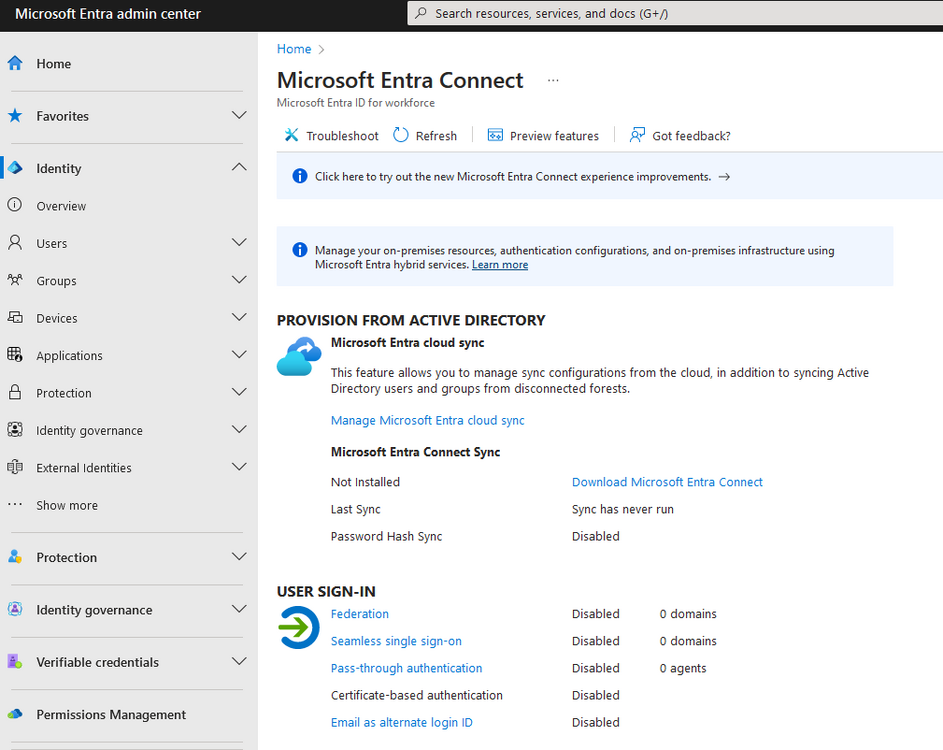Click the Got feedback person icon
This screenshot has width=943, height=750.
(x=637, y=135)
